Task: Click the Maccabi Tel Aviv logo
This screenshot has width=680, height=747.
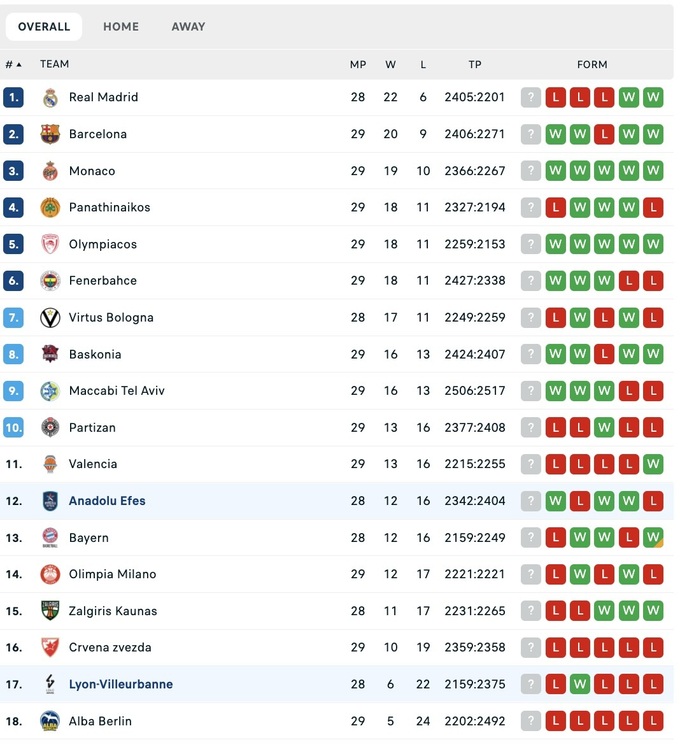Action: [x=50, y=391]
